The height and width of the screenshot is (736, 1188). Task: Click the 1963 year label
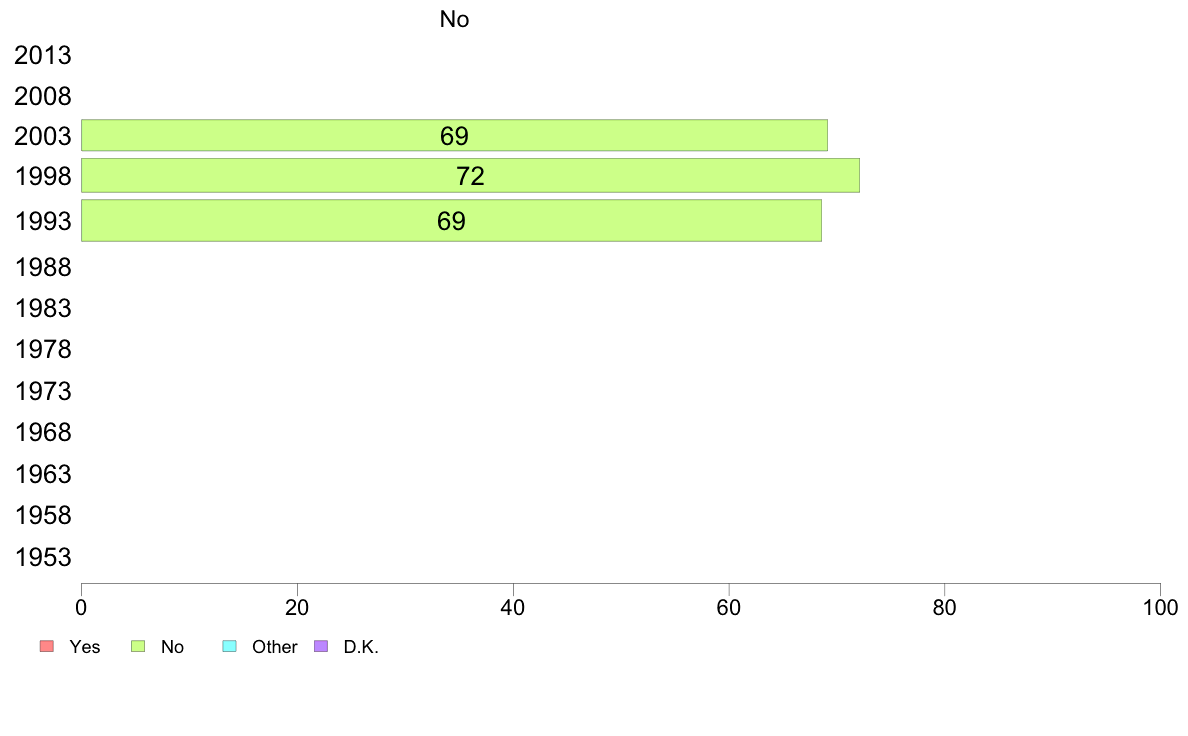43,474
